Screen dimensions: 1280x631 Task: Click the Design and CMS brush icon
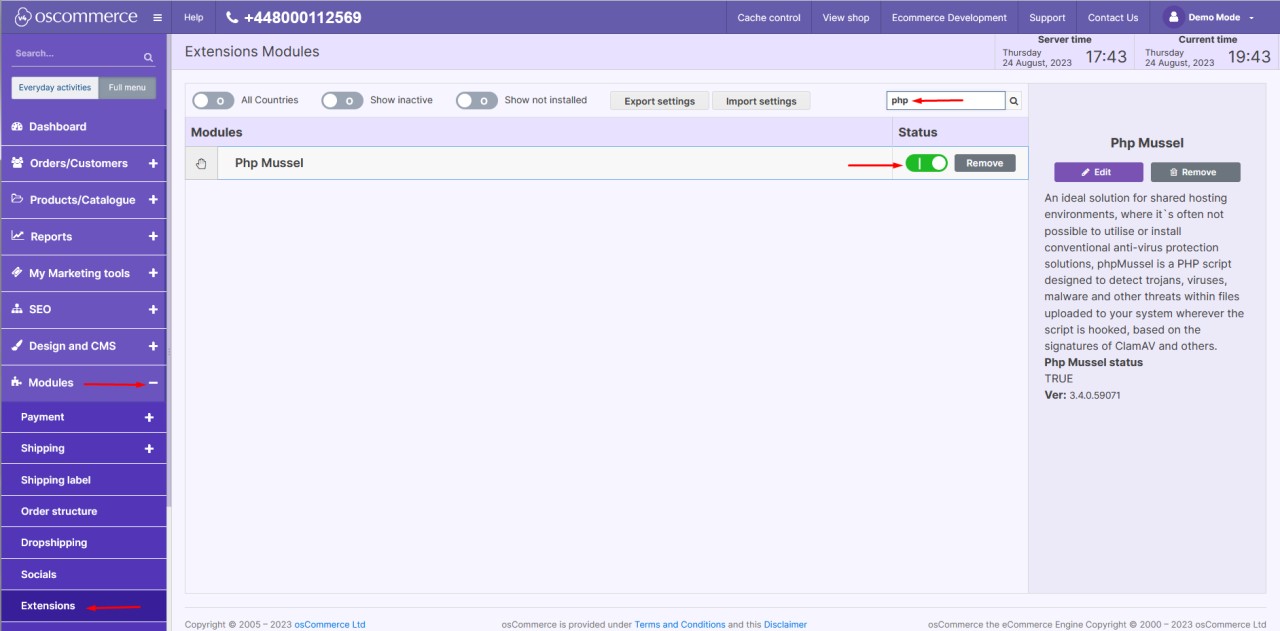coord(17,345)
